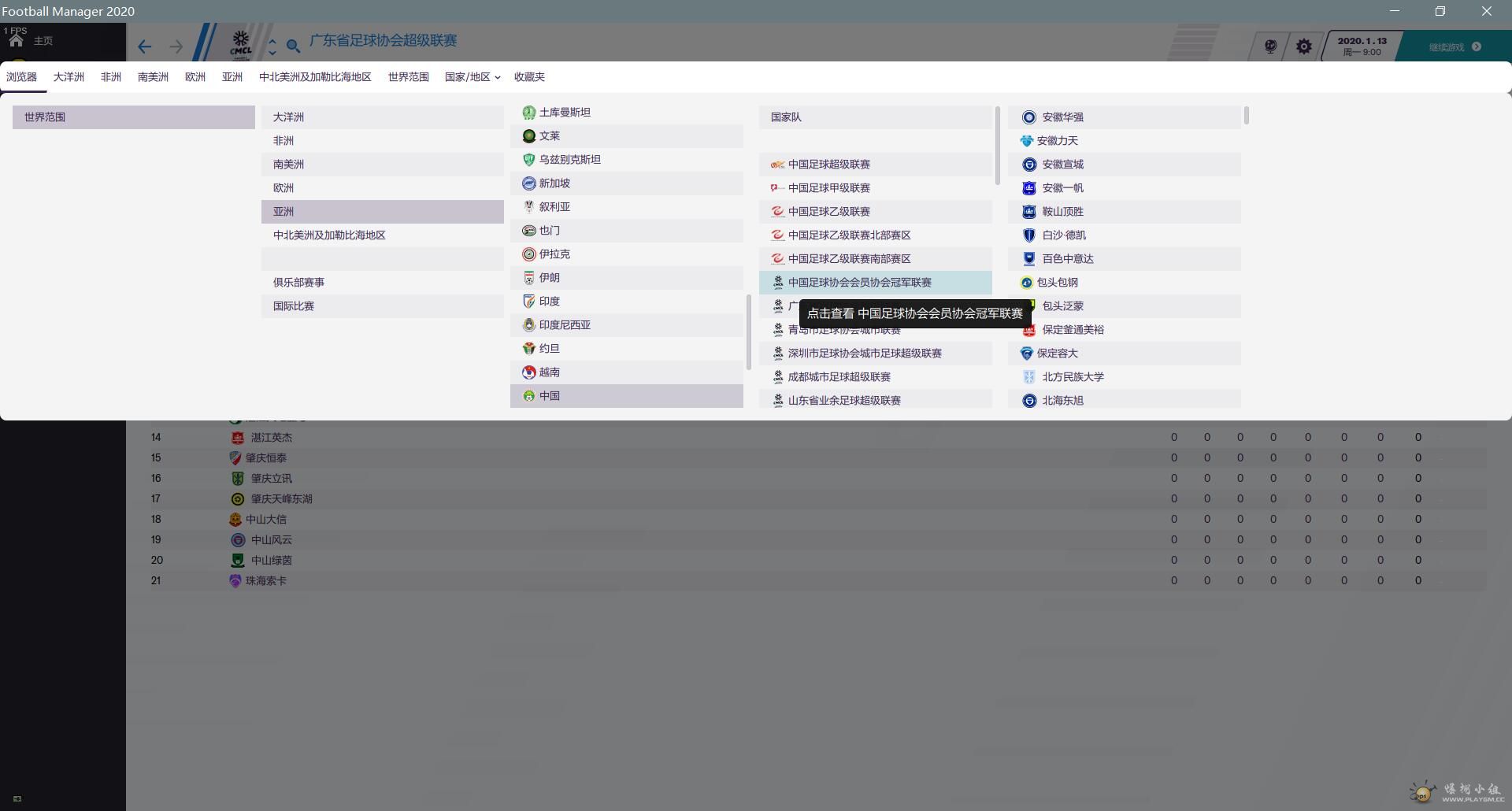Click the 广东省足球协会超级联赛 page title

(383, 40)
